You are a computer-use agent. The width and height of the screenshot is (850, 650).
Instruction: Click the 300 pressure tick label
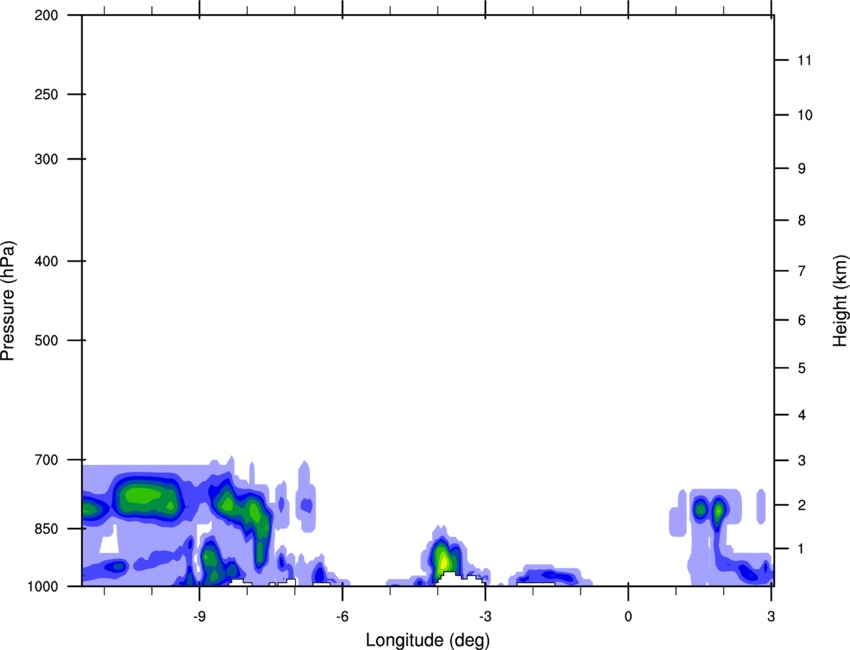pos(46,159)
